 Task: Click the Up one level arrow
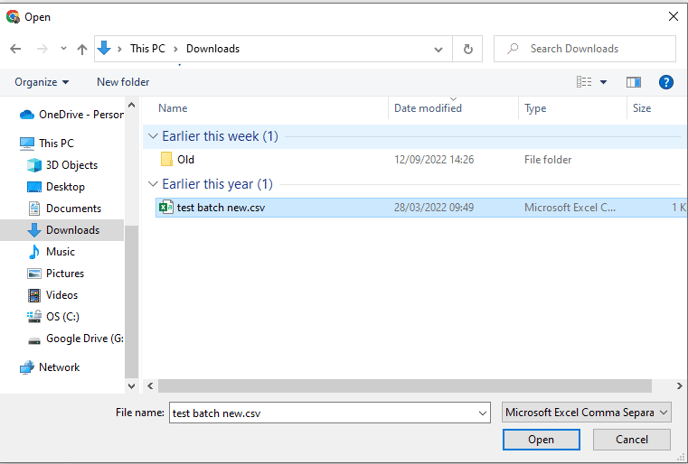tap(82, 49)
